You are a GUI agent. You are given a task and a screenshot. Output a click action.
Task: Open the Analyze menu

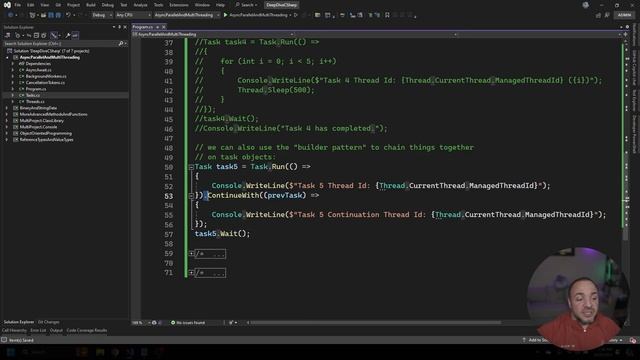point(140,5)
